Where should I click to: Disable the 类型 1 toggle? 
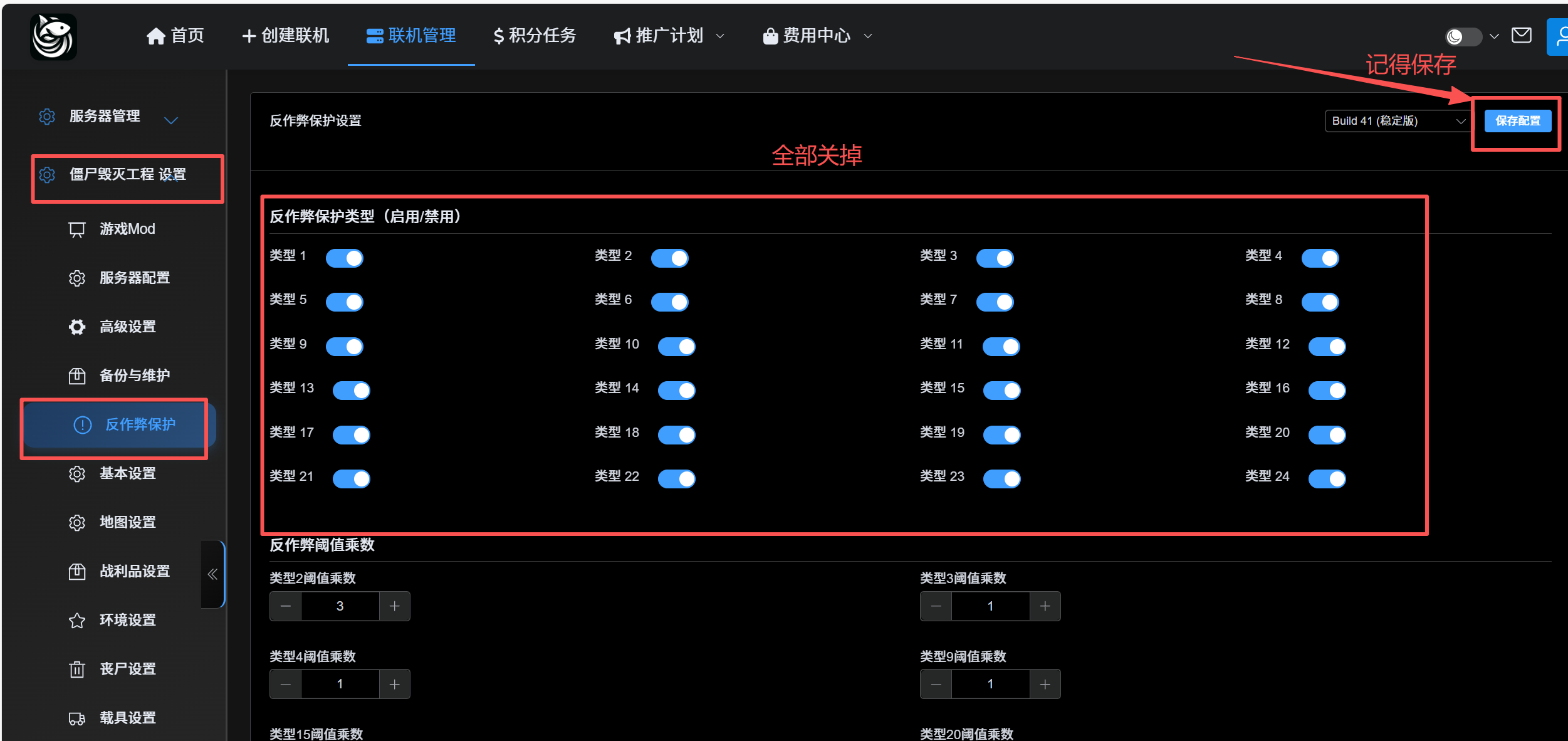[x=345, y=258]
